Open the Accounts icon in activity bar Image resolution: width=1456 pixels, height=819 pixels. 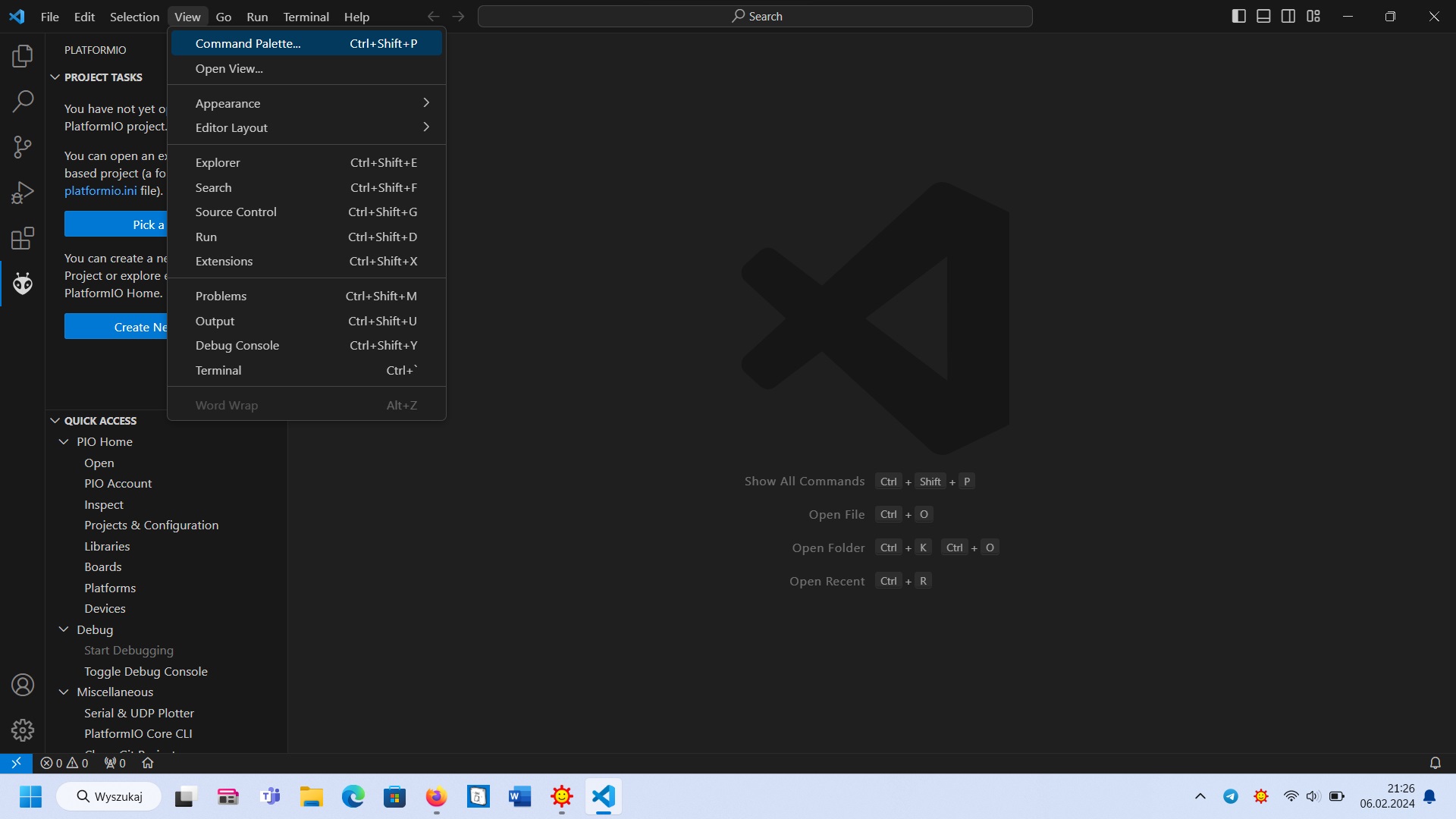[23, 685]
